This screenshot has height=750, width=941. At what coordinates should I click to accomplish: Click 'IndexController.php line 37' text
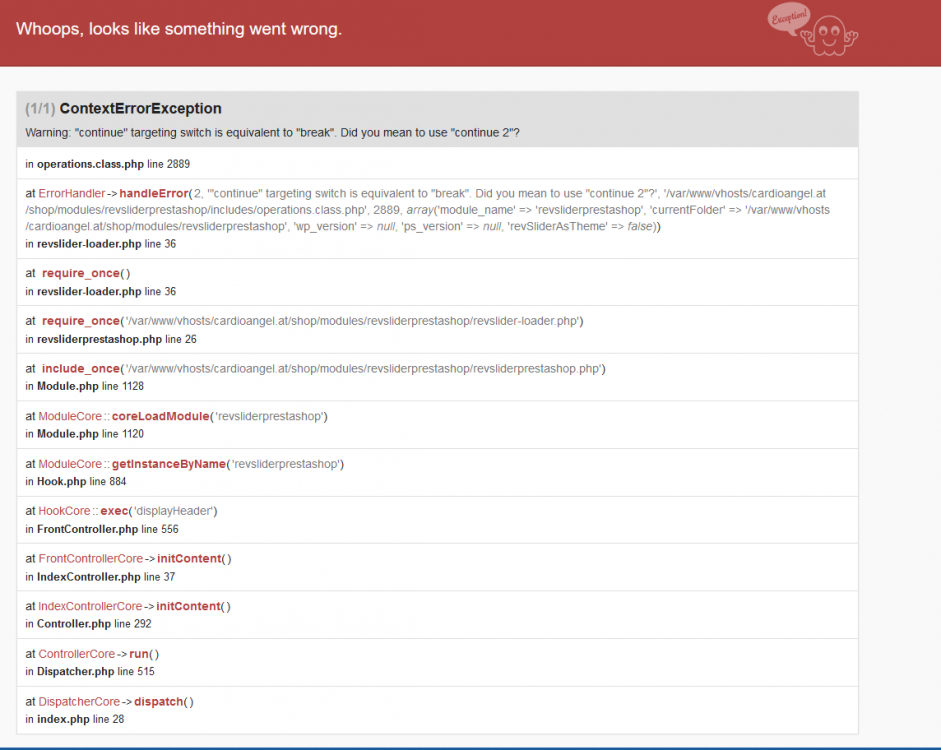click(106, 577)
